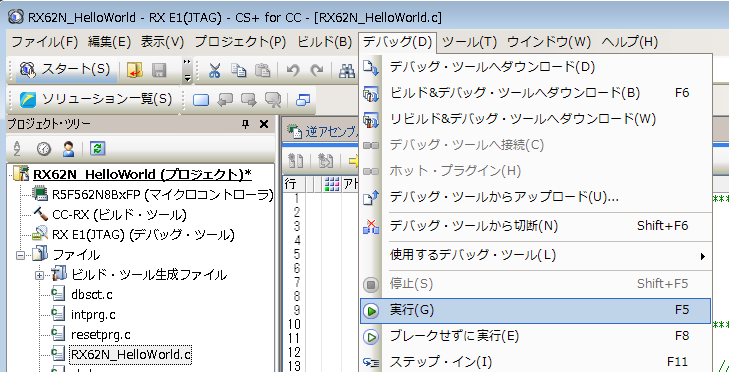Open the 表示(V) menu
Image resolution: width=729 pixels, height=372 pixels.
coord(163,42)
